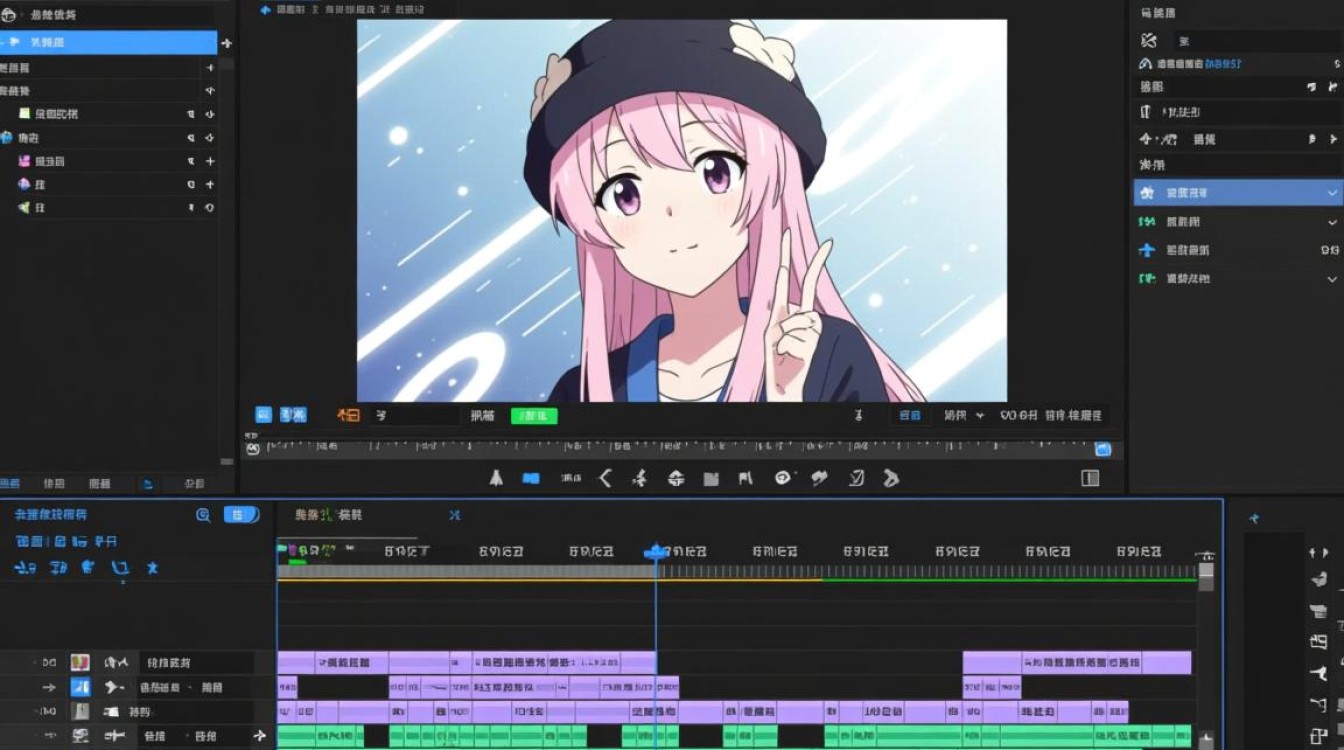Click the blue playhead marker on the timeline ruler
The image size is (1344, 750).
(656, 551)
